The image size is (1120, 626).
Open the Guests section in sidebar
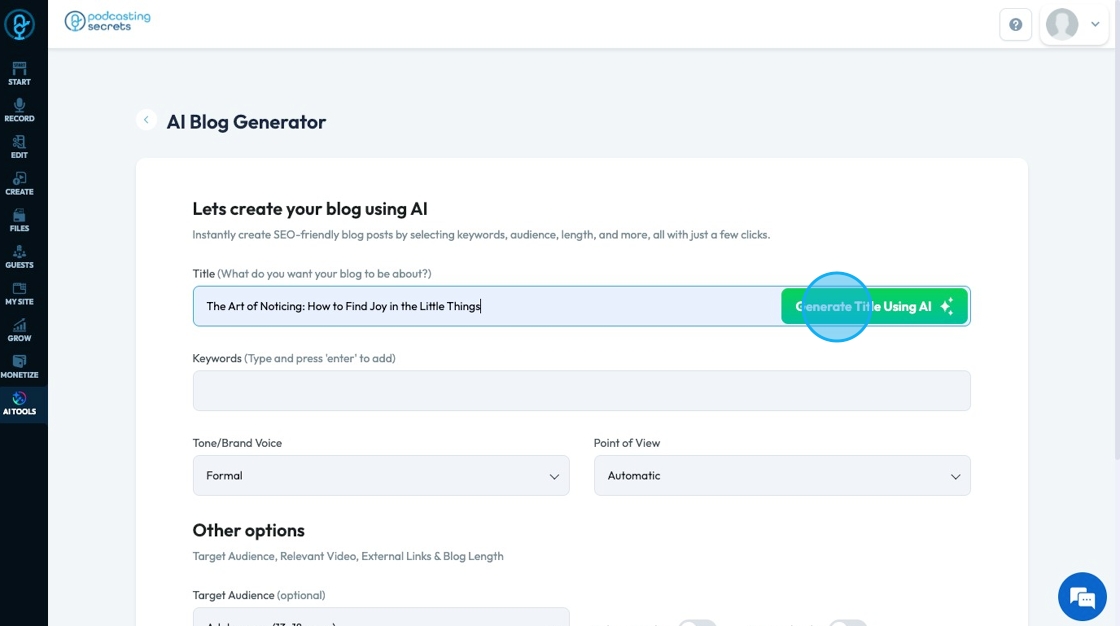coord(19,257)
